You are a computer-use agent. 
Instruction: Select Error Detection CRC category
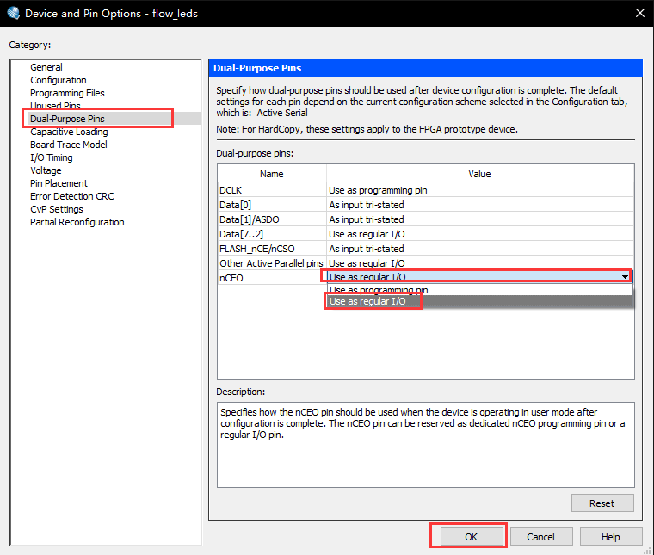pyautogui.click(x=72, y=196)
